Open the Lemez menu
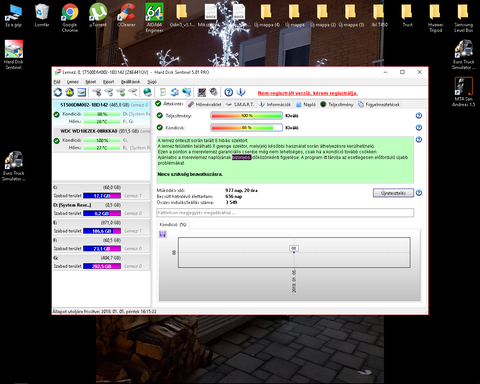The height and width of the screenshot is (384, 480). [x=73, y=82]
